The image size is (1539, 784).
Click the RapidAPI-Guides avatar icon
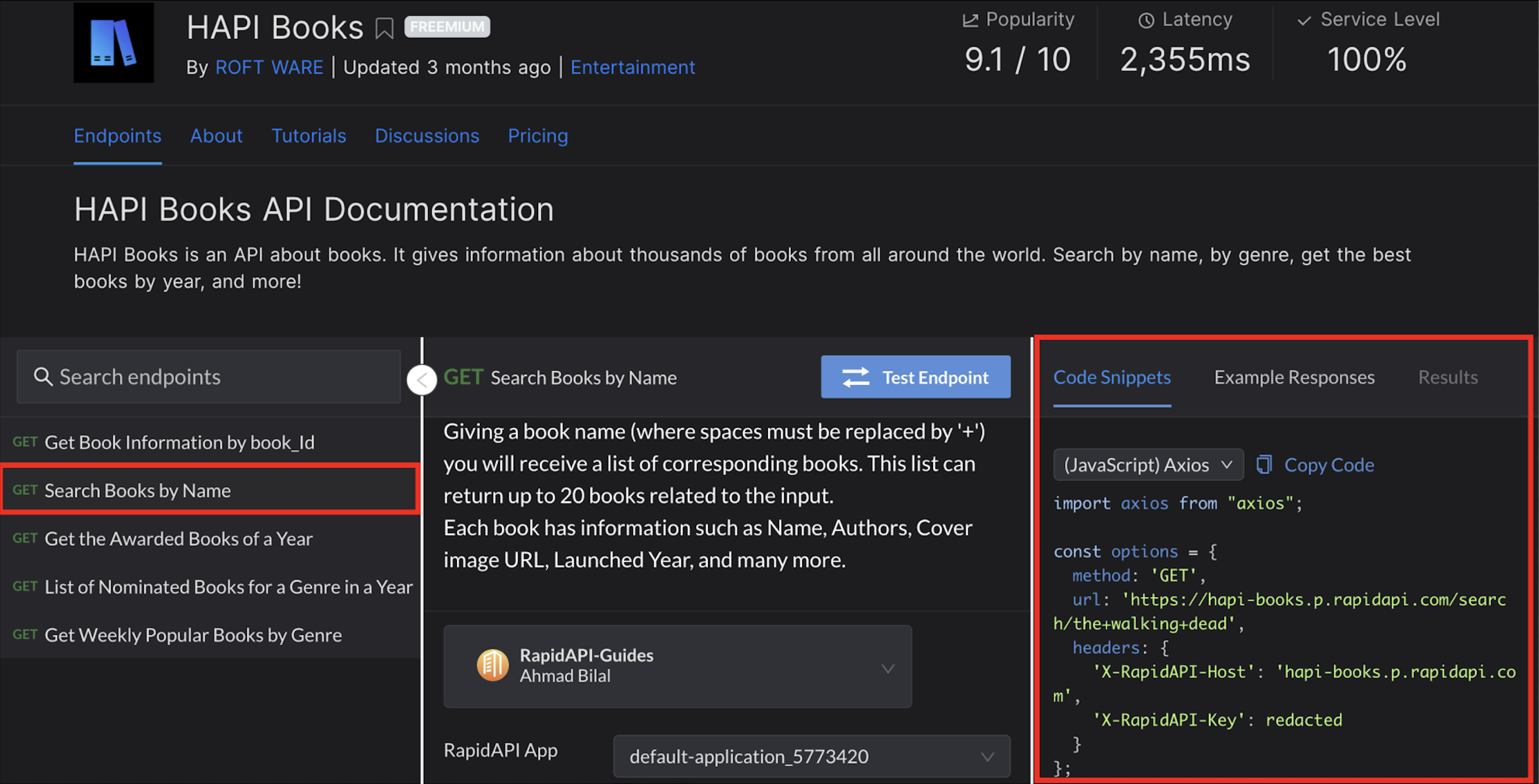pyautogui.click(x=492, y=665)
